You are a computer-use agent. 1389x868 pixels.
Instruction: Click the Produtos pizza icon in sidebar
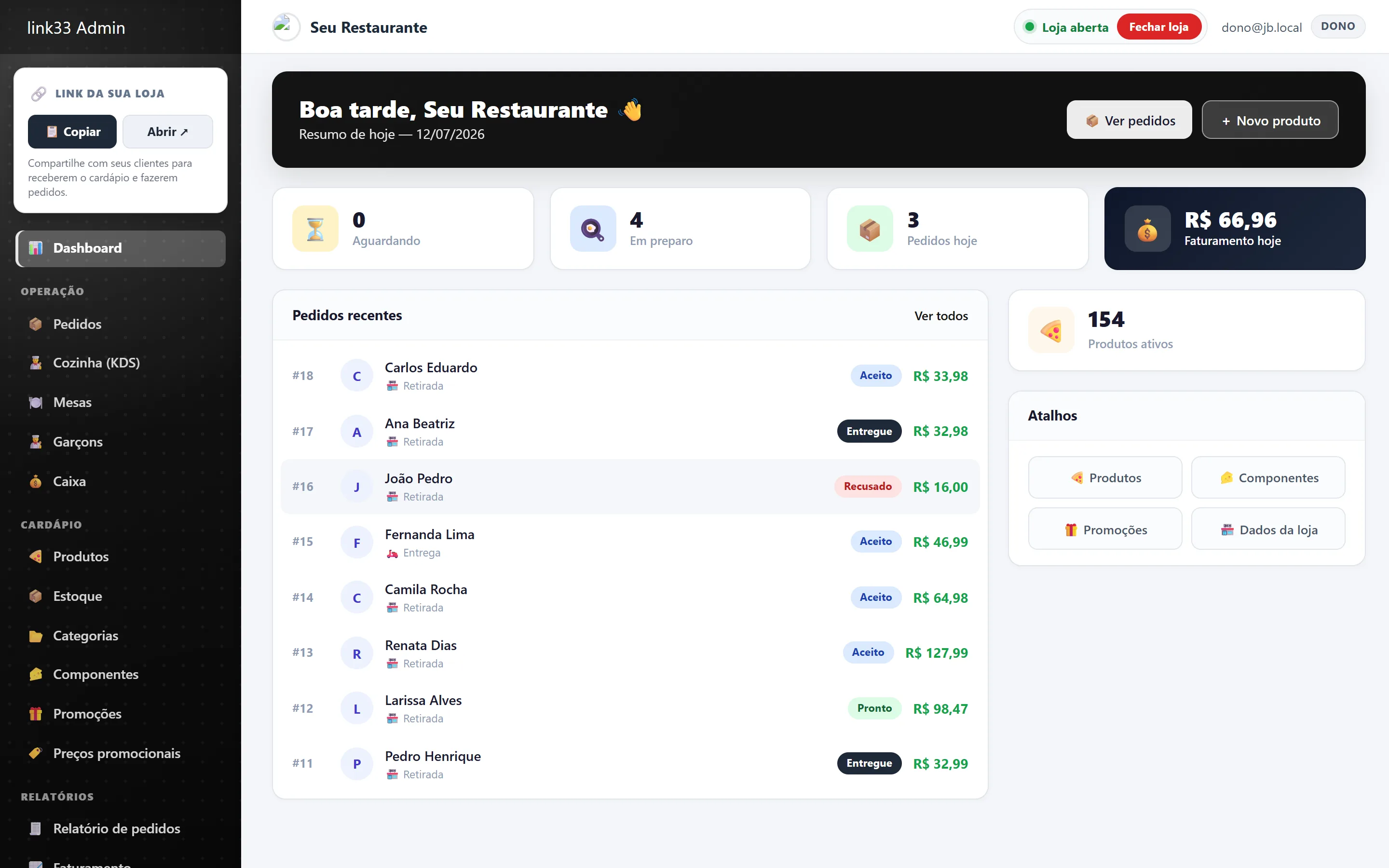36,557
